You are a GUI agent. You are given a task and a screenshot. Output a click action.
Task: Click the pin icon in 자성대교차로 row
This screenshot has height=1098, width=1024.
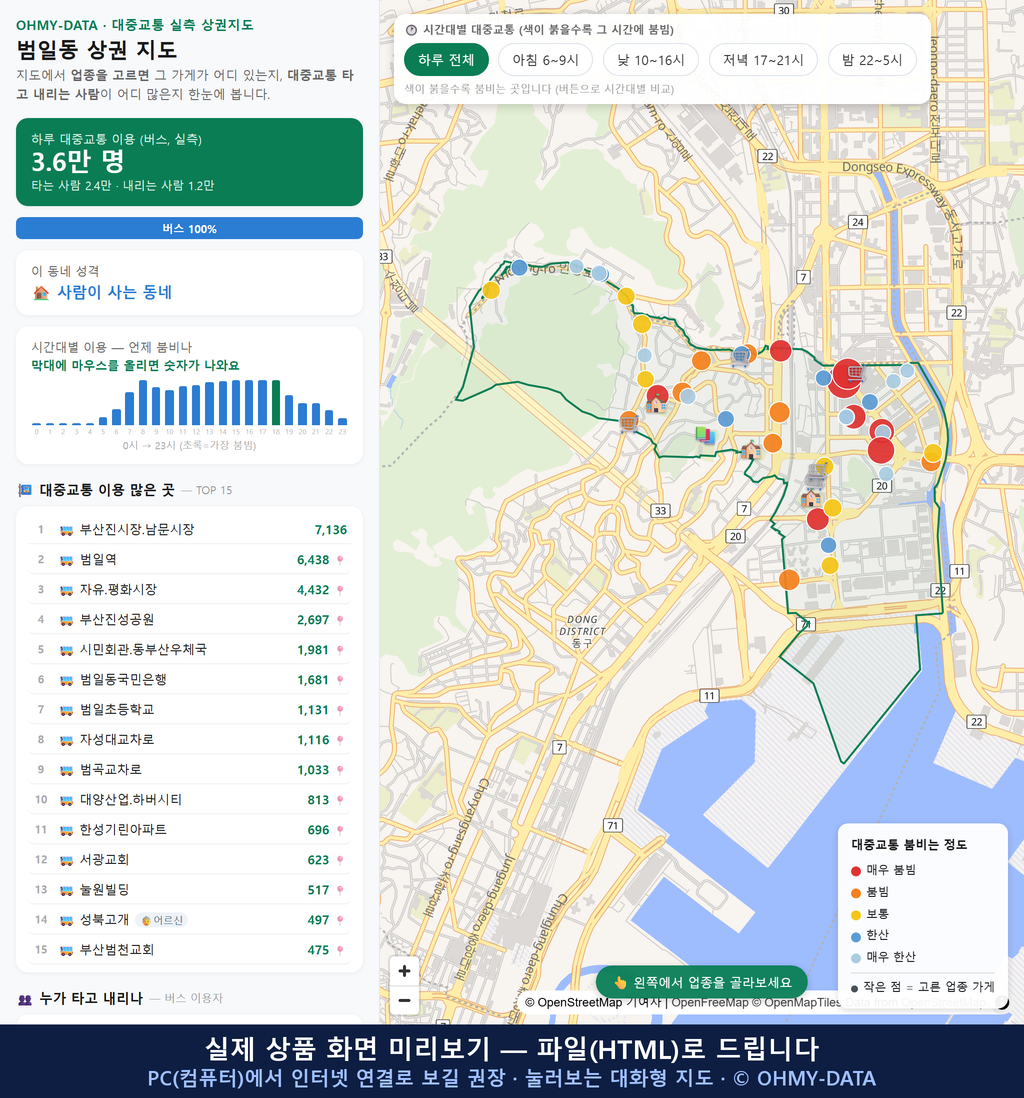[340, 740]
